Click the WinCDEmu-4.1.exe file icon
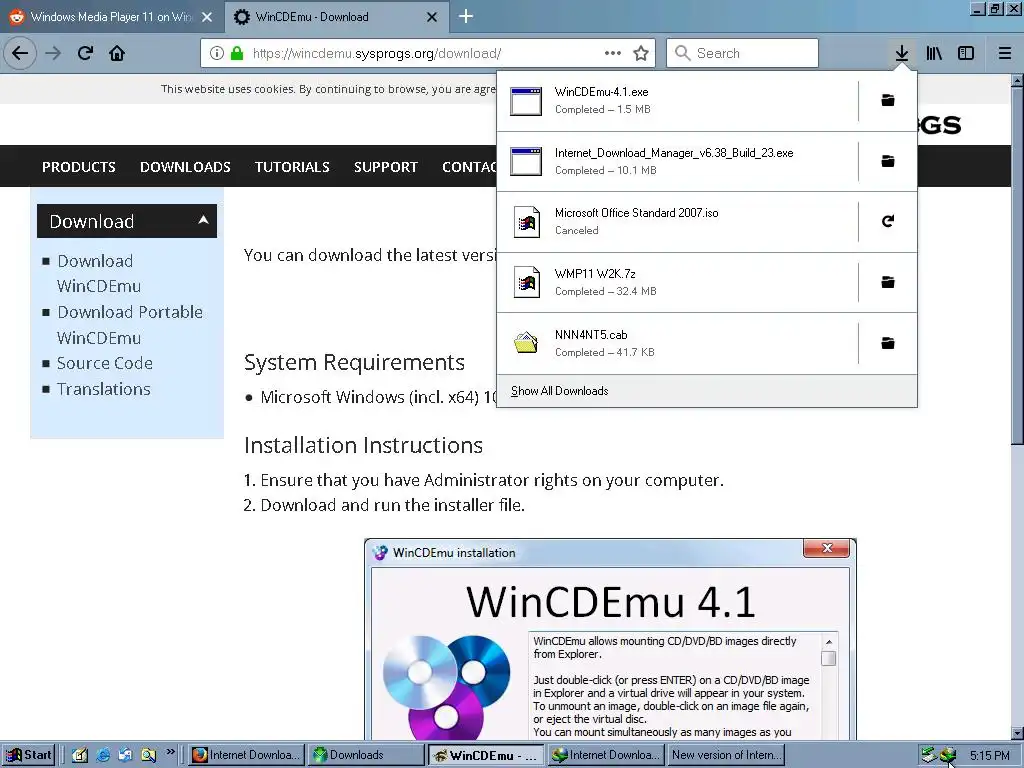Viewport: 1024px width, 768px height. [x=526, y=101]
